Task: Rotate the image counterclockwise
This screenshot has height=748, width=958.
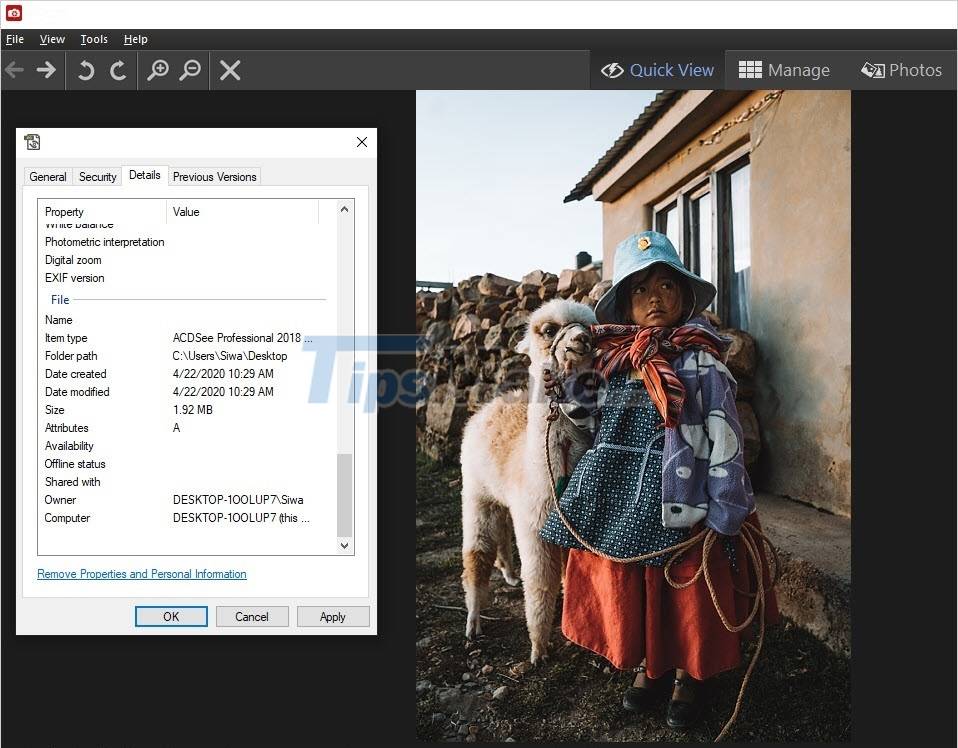Action: click(85, 70)
